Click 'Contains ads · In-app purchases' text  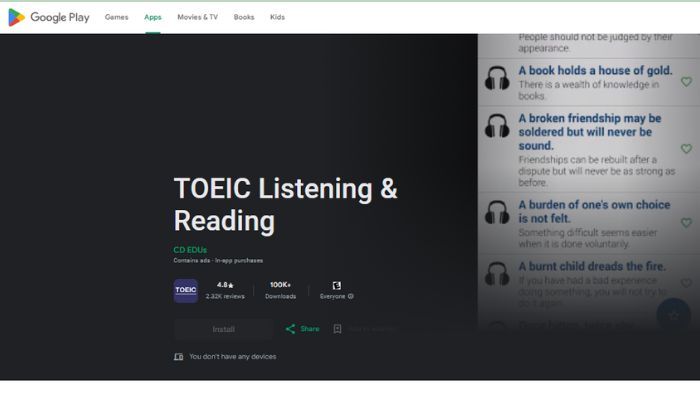218,260
